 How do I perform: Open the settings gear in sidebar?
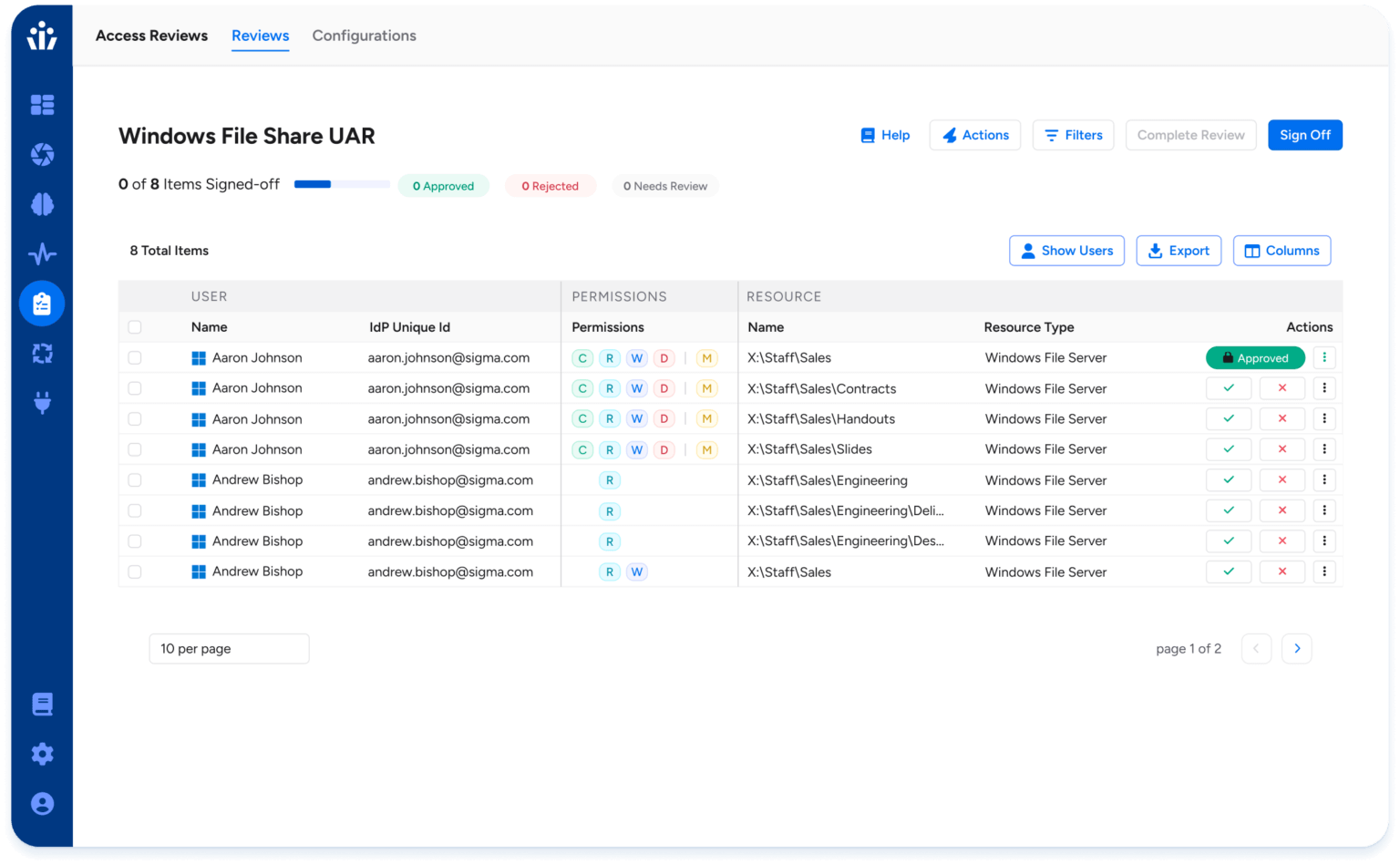click(42, 754)
